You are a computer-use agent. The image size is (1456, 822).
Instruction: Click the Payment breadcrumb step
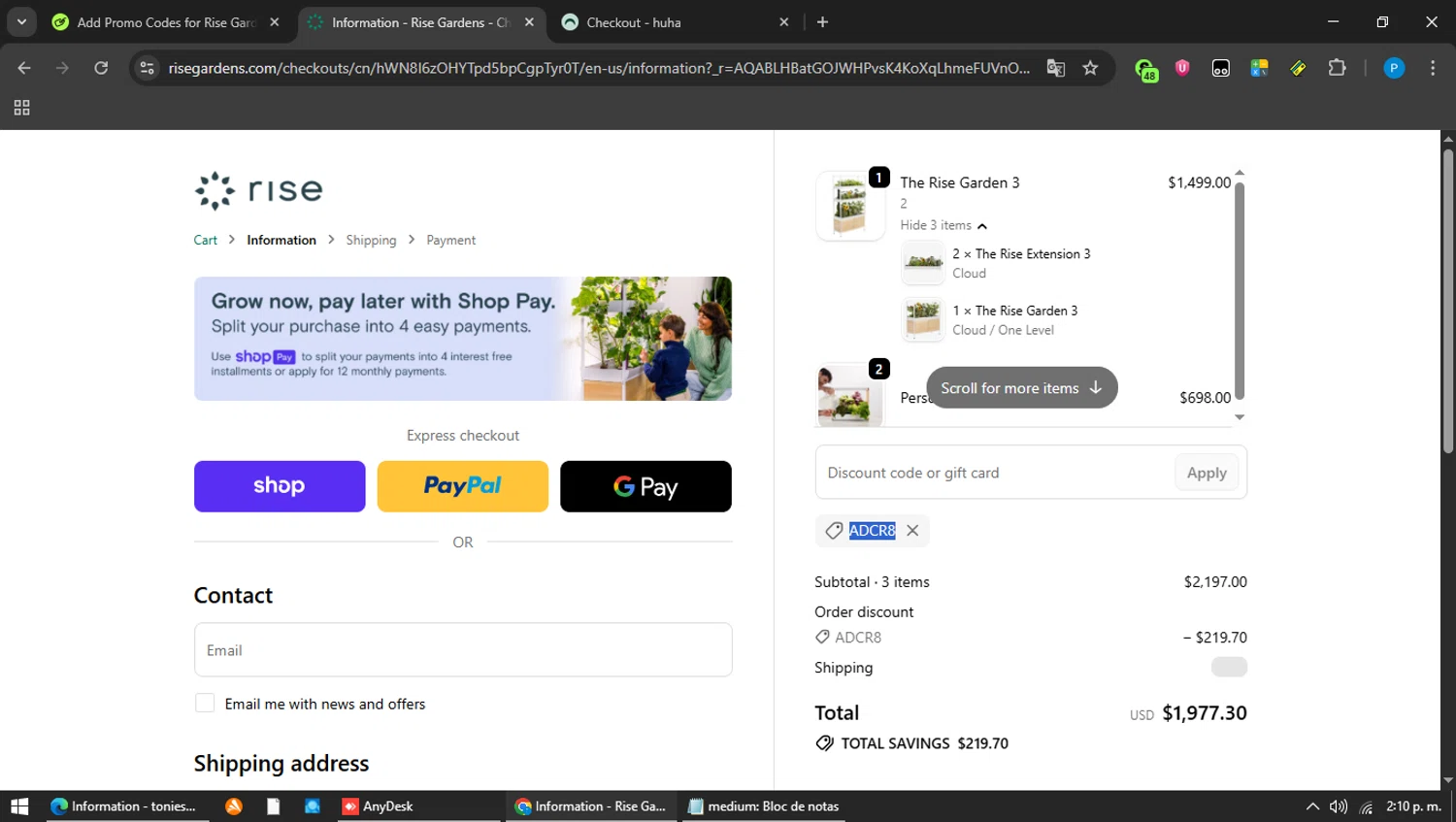[450, 240]
